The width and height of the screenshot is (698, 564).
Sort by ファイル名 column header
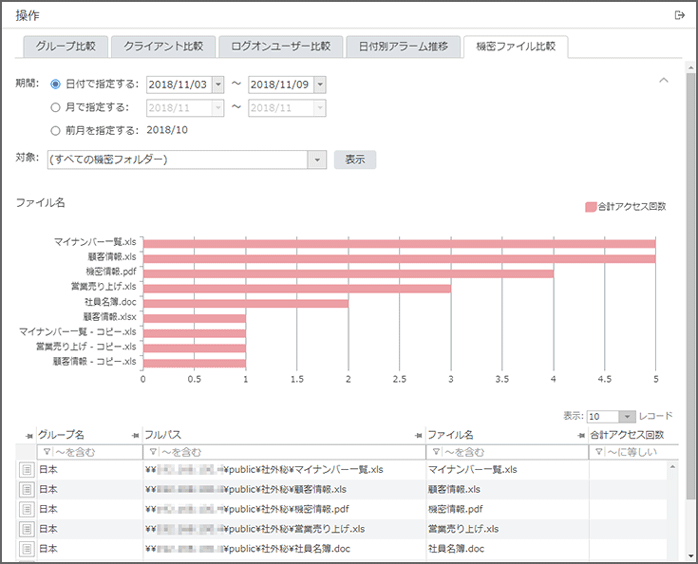(450, 435)
